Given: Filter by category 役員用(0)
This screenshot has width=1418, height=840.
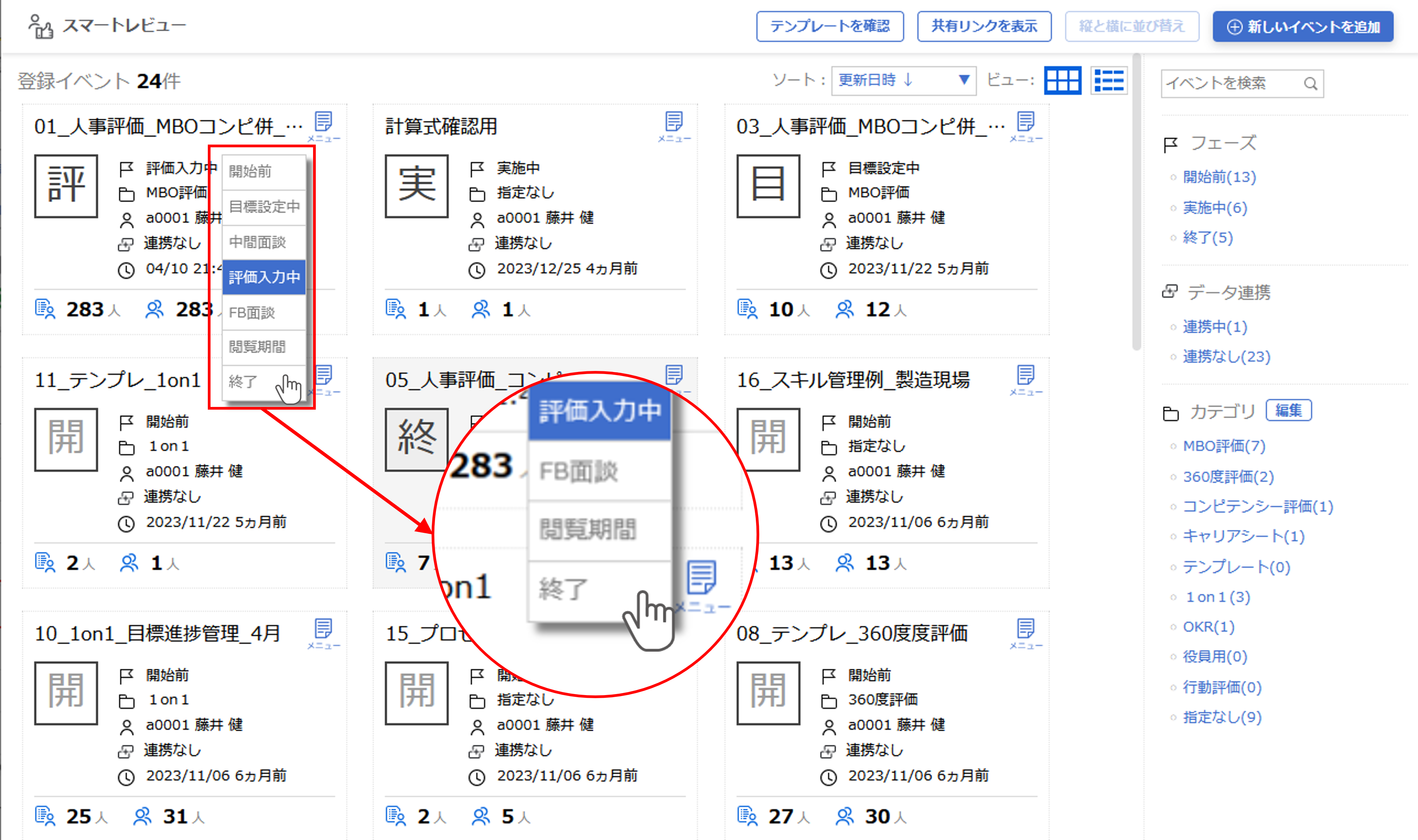Looking at the screenshot, I should pyautogui.click(x=1215, y=657).
